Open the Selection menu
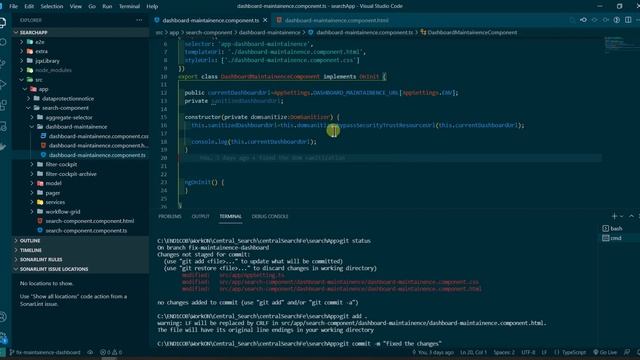Viewport: 640px width, 360px height. tap(52, 6)
